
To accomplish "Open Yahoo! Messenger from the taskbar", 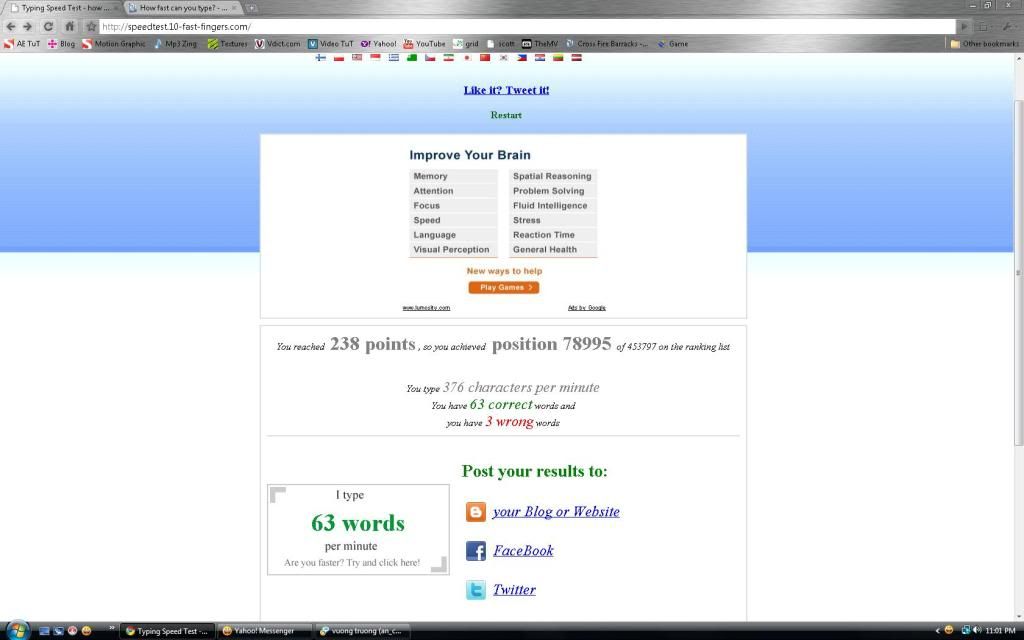I will (x=263, y=631).
